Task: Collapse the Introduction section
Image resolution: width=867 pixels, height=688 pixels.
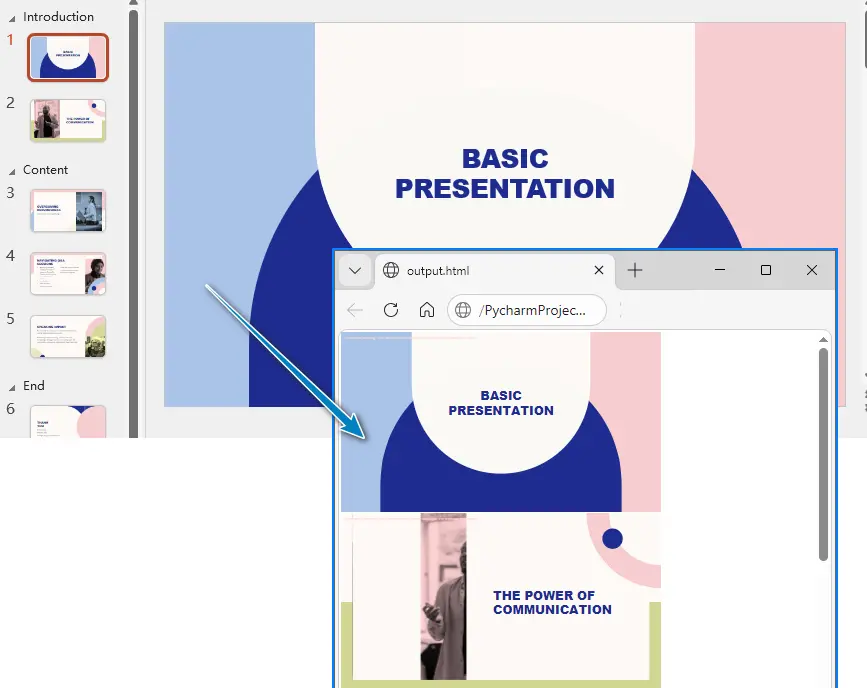Action: [12, 19]
